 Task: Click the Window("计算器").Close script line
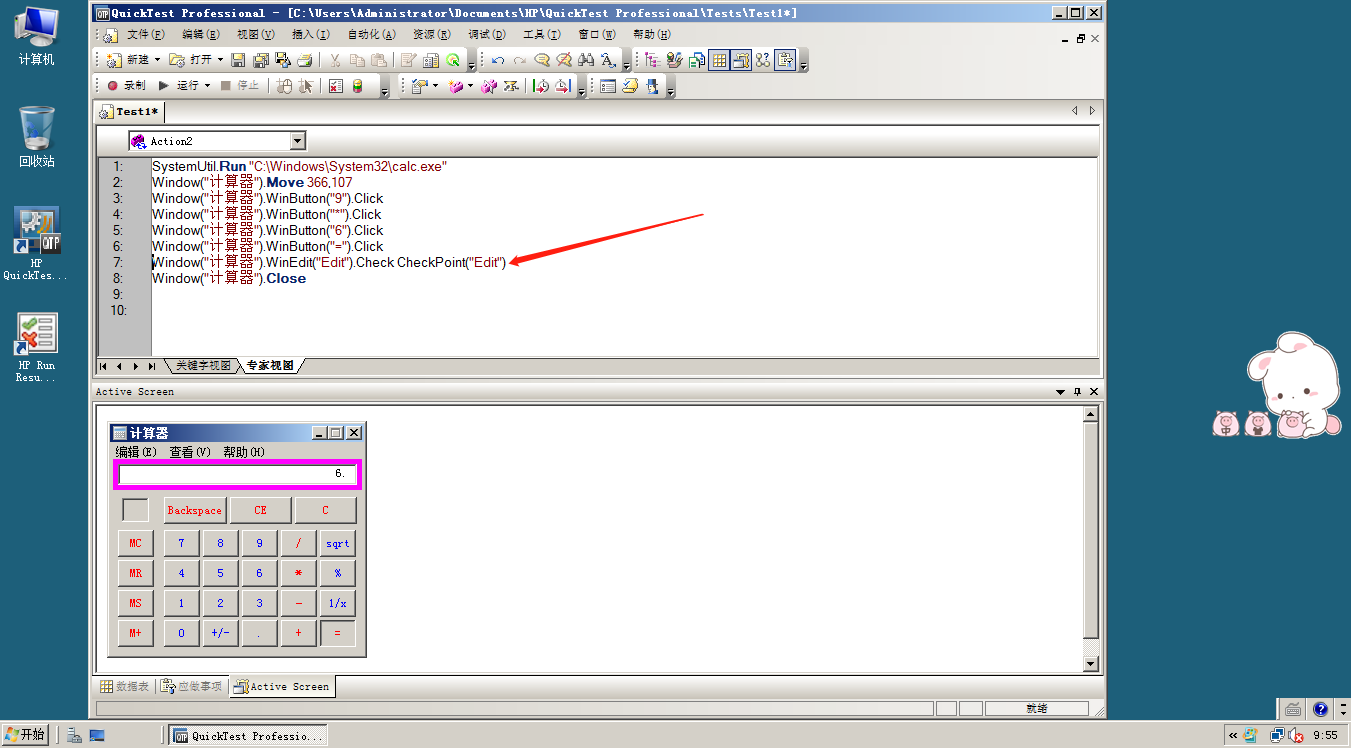[229, 278]
